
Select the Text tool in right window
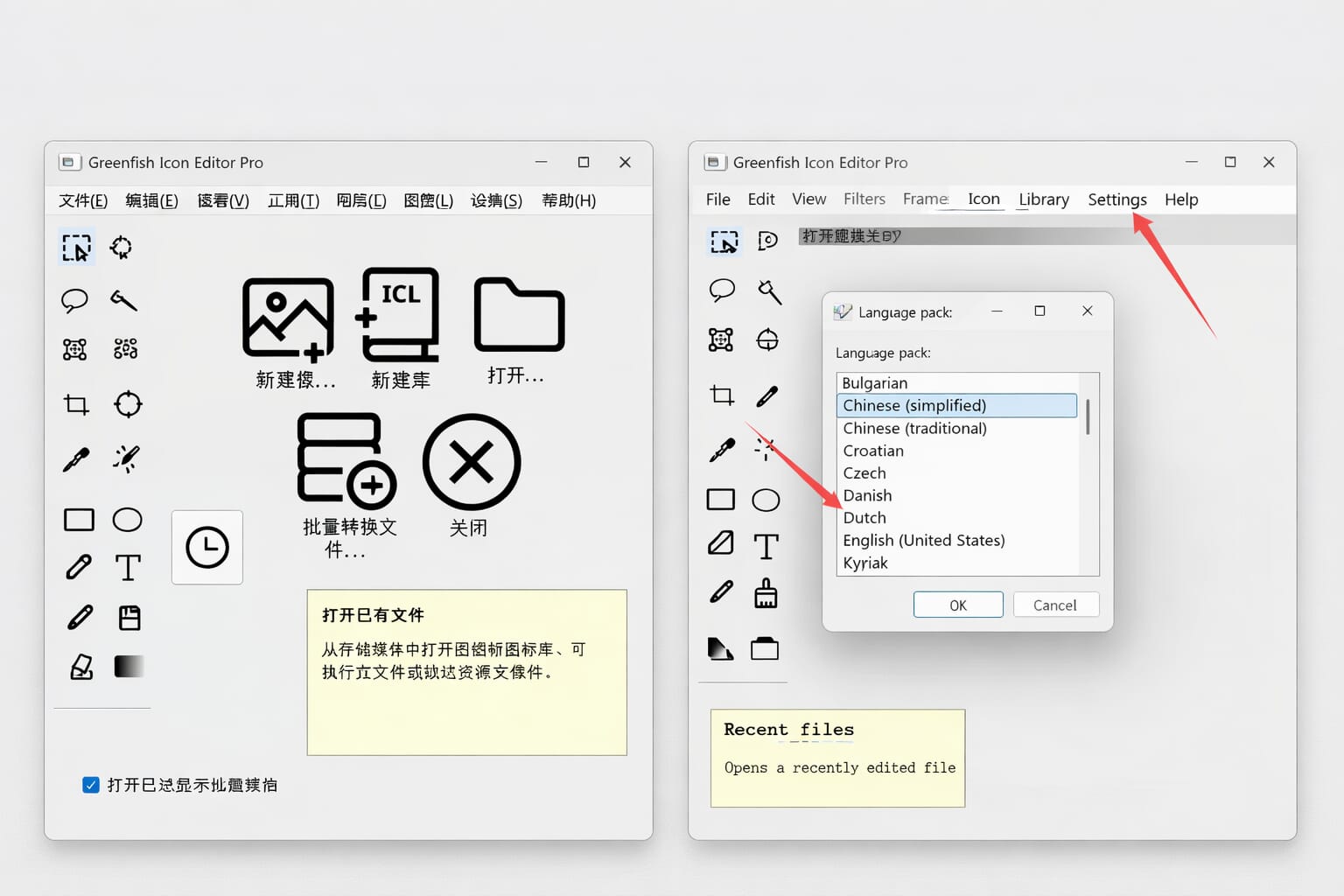point(766,547)
